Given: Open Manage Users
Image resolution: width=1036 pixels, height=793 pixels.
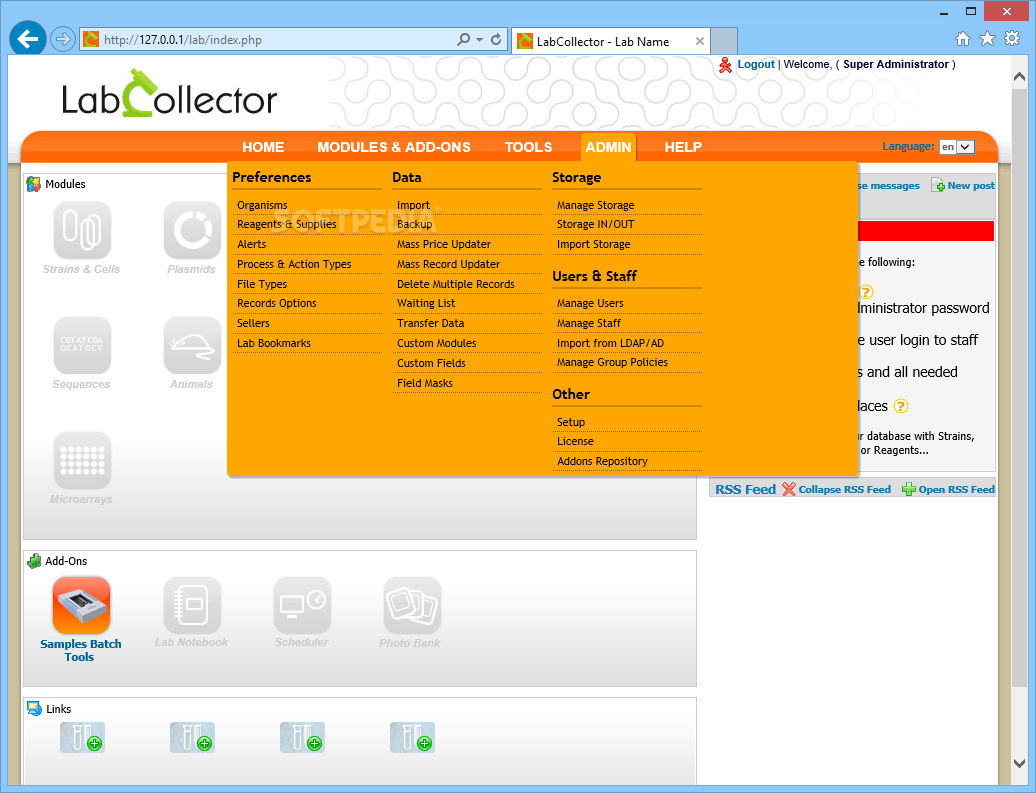Looking at the screenshot, I should pos(590,303).
